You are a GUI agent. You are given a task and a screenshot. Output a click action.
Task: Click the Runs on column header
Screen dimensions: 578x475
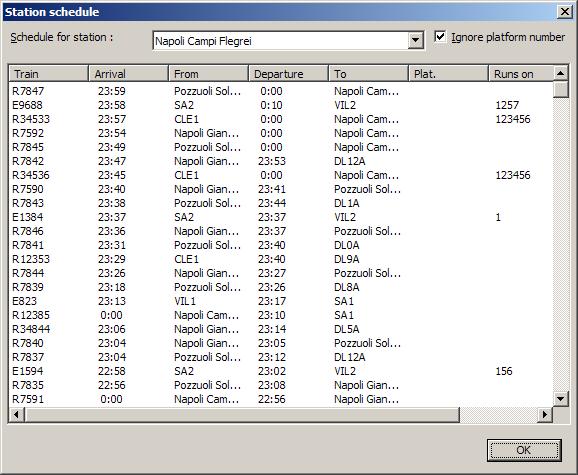(521, 74)
